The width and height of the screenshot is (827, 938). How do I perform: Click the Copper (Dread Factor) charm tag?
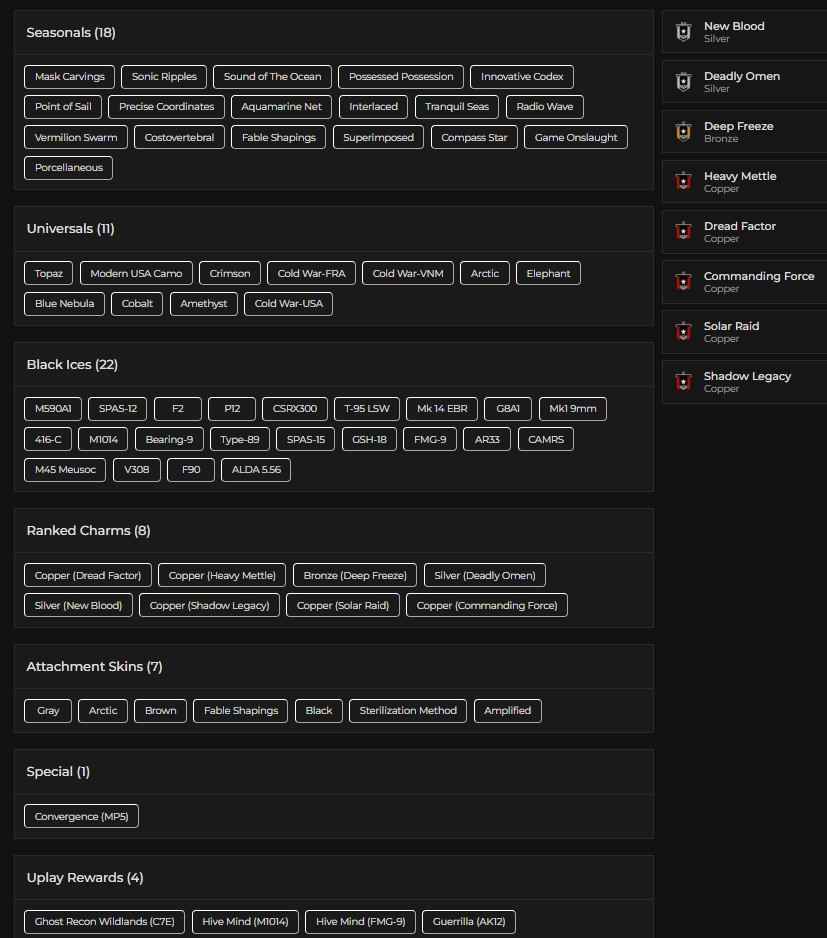(x=87, y=575)
